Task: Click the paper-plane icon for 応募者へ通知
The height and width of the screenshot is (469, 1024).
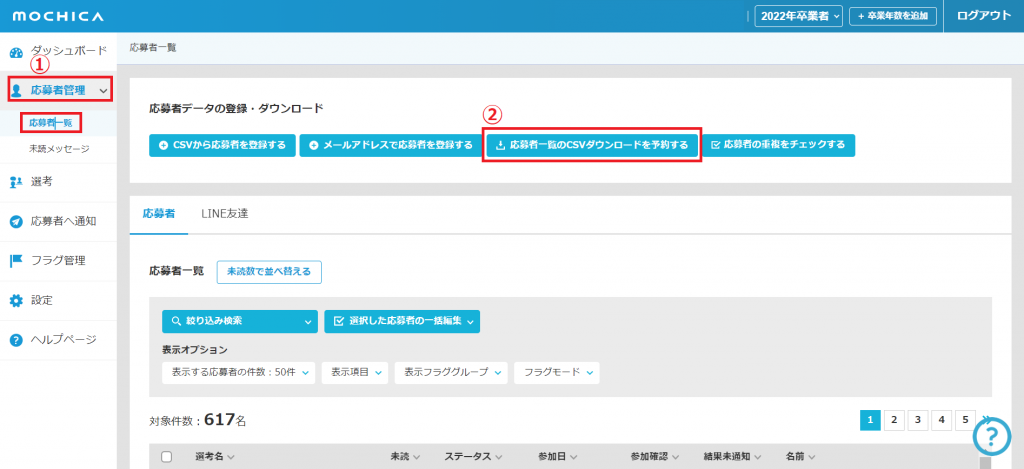Action: tap(16, 221)
